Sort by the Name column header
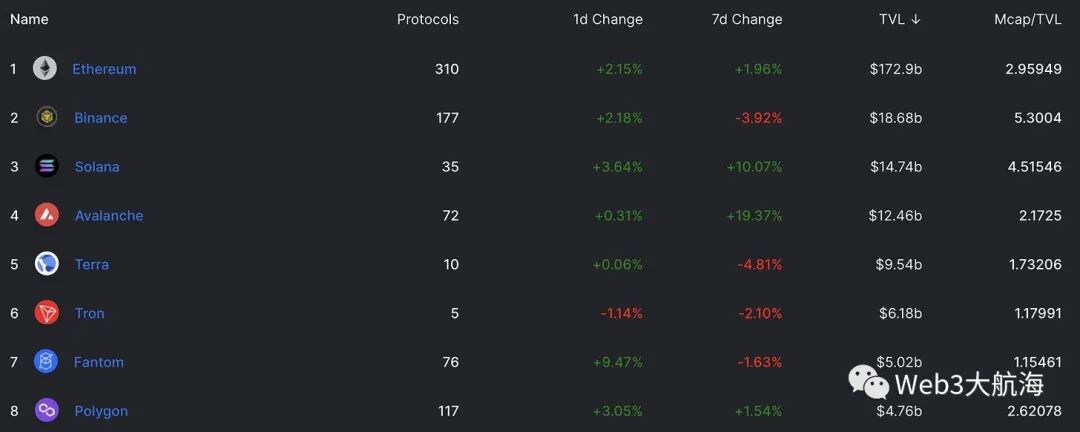Screen dimensions: 1080x432 [29, 19]
